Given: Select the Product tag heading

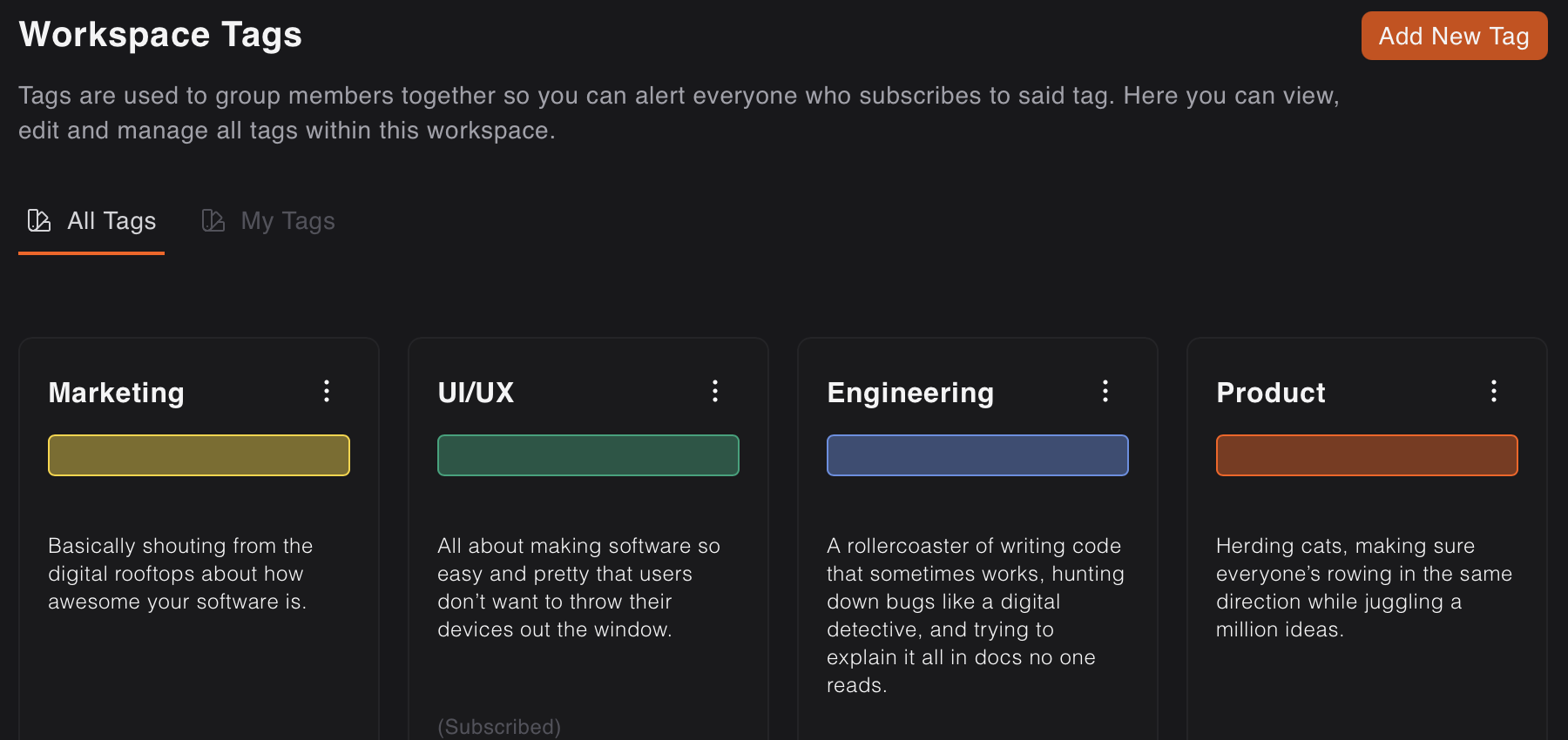Looking at the screenshot, I should pyautogui.click(x=1270, y=393).
